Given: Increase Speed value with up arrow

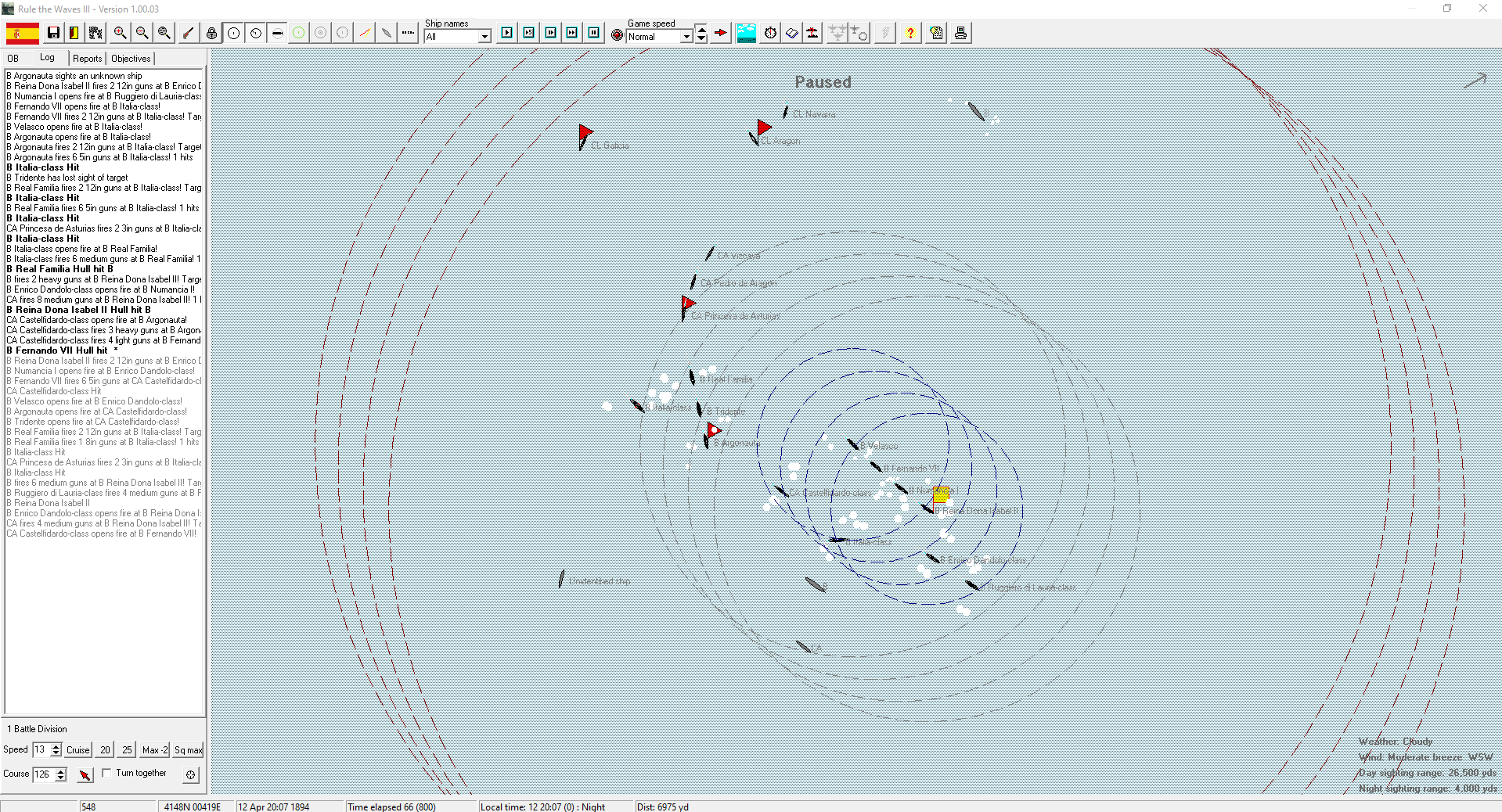Looking at the screenshot, I should click(56, 746).
